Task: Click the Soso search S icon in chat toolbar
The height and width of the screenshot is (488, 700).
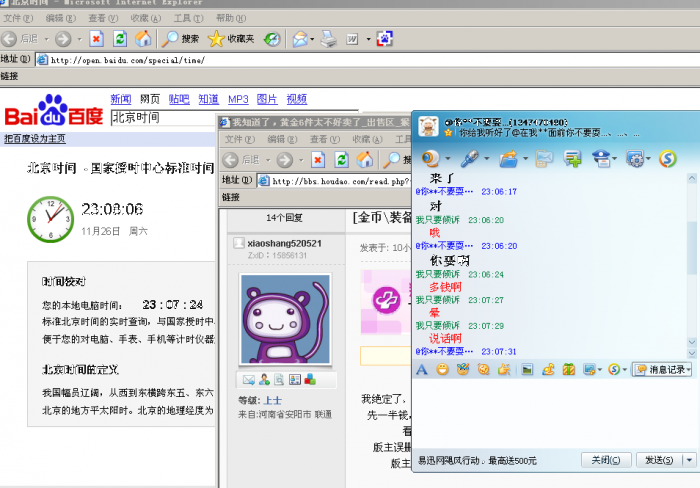Action: pyautogui.click(x=614, y=369)
